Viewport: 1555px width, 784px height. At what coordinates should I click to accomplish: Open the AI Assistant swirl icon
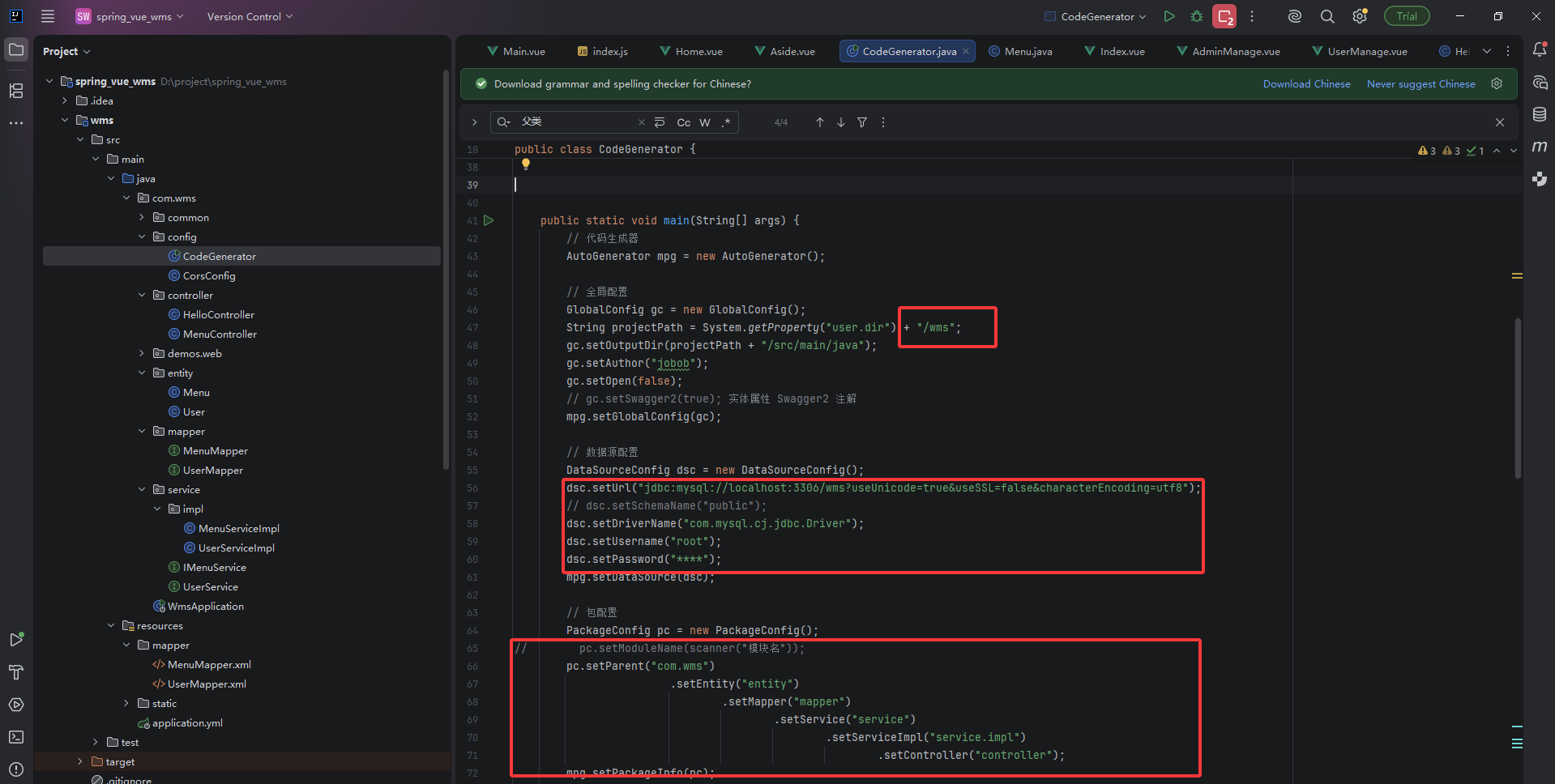tap(1295, 16)
